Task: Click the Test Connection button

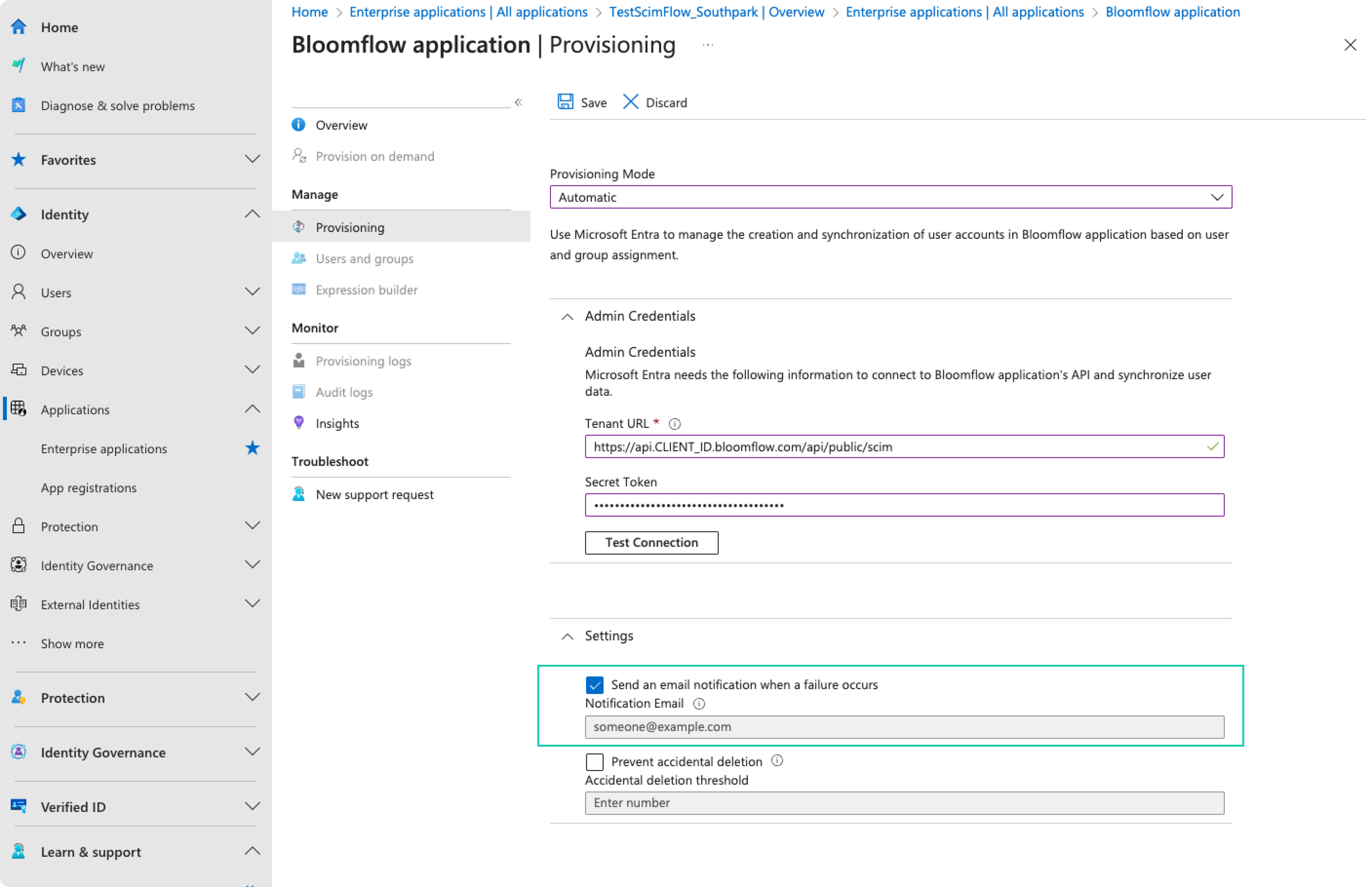Action: point(651,543)
